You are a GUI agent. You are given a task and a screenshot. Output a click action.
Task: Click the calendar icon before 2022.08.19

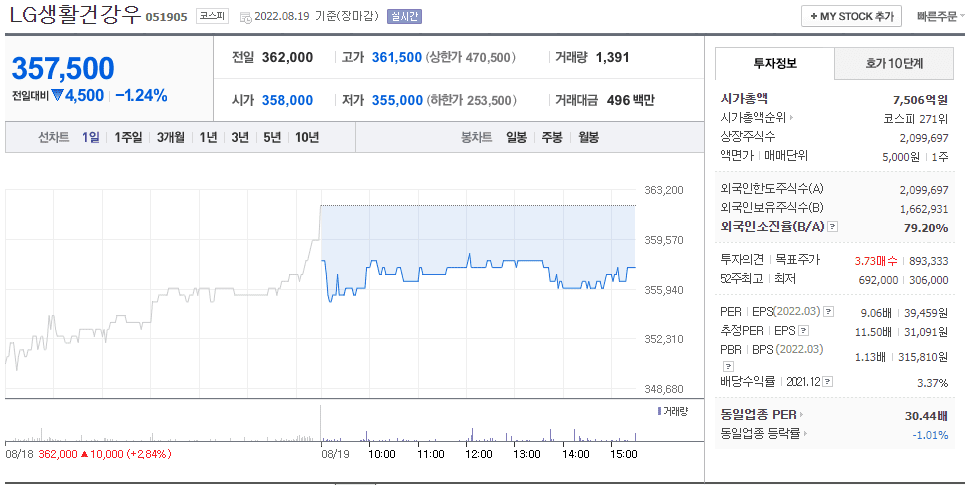point(245,17)
